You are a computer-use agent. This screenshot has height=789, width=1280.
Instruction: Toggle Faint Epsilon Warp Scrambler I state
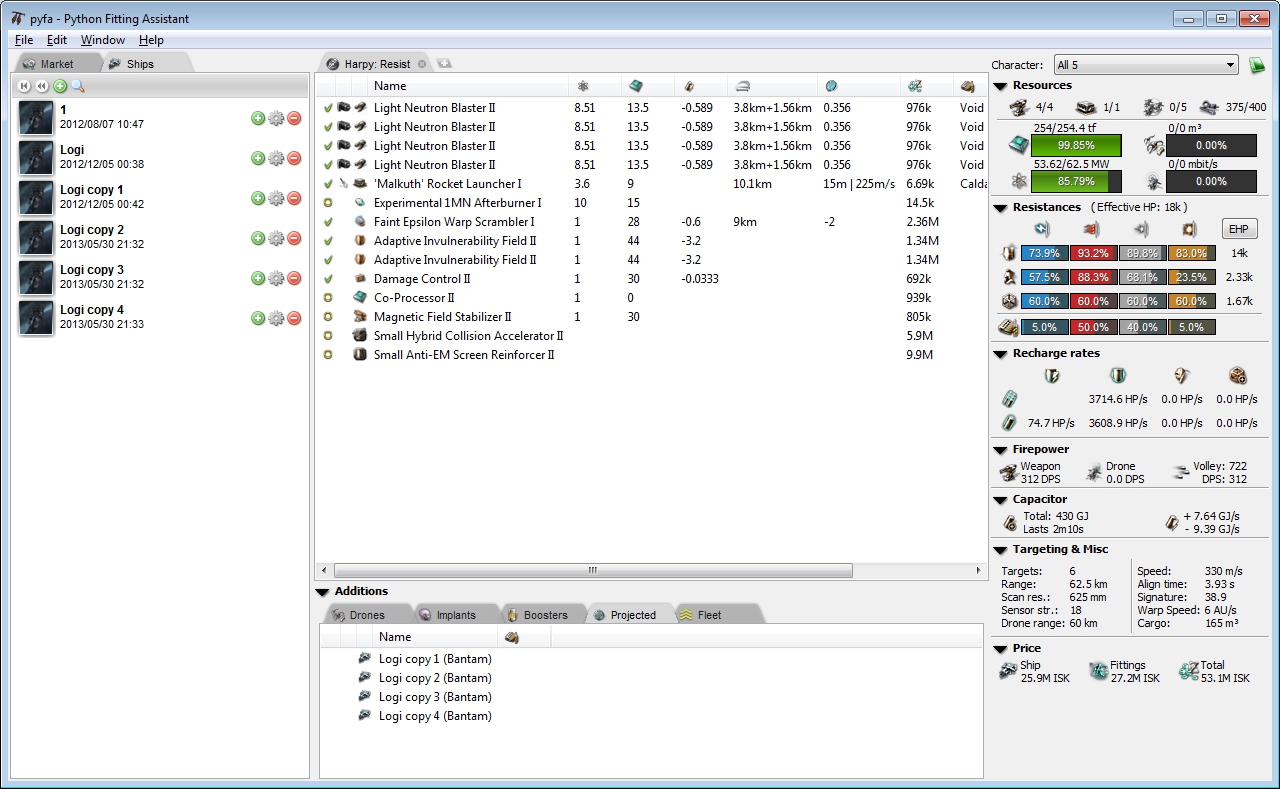pyautogui.click(x=327, y=222)
